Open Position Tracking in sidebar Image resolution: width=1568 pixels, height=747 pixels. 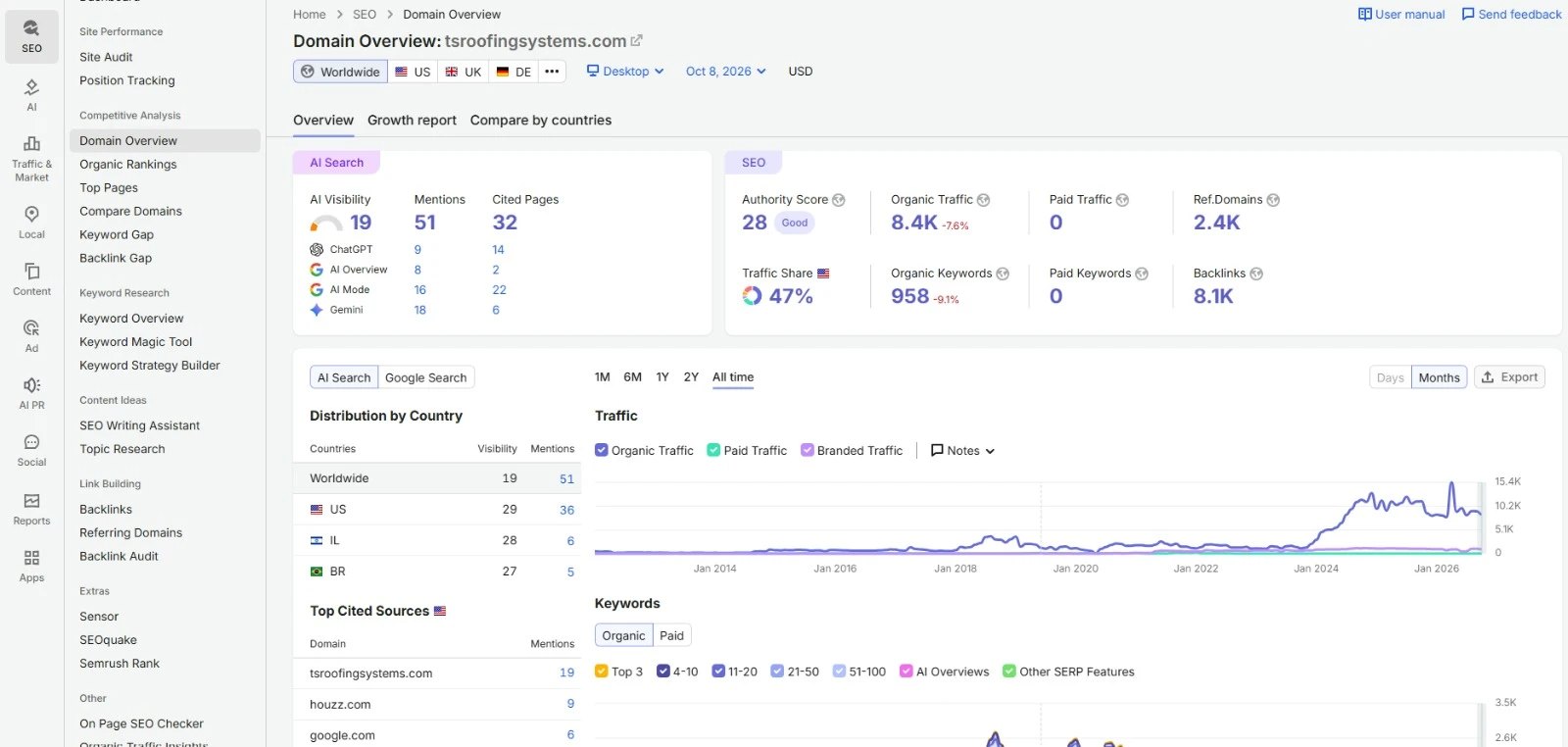[x=127, y=80]
